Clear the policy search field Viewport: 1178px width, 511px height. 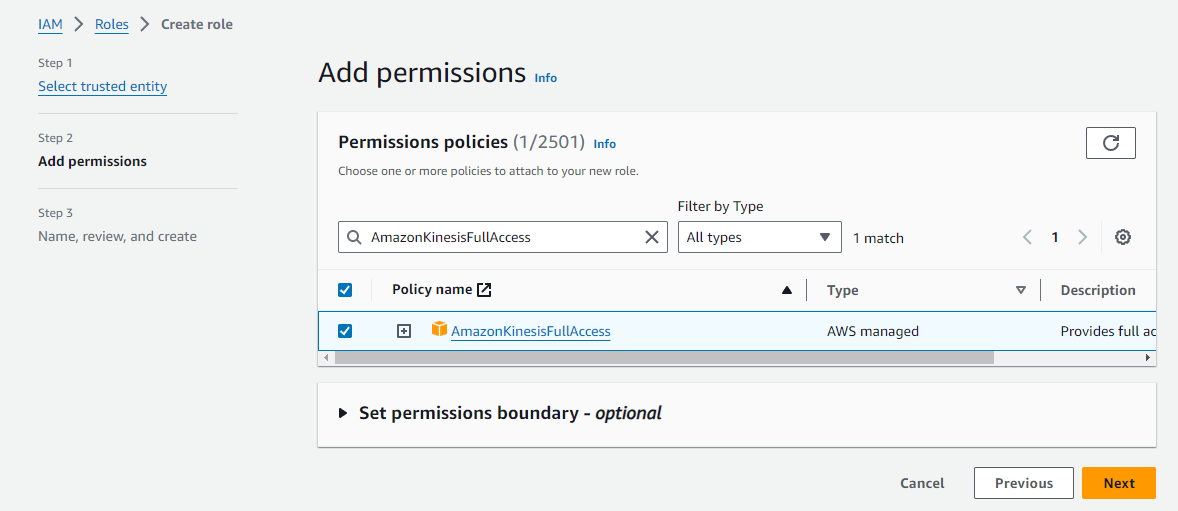coord(651,237)
